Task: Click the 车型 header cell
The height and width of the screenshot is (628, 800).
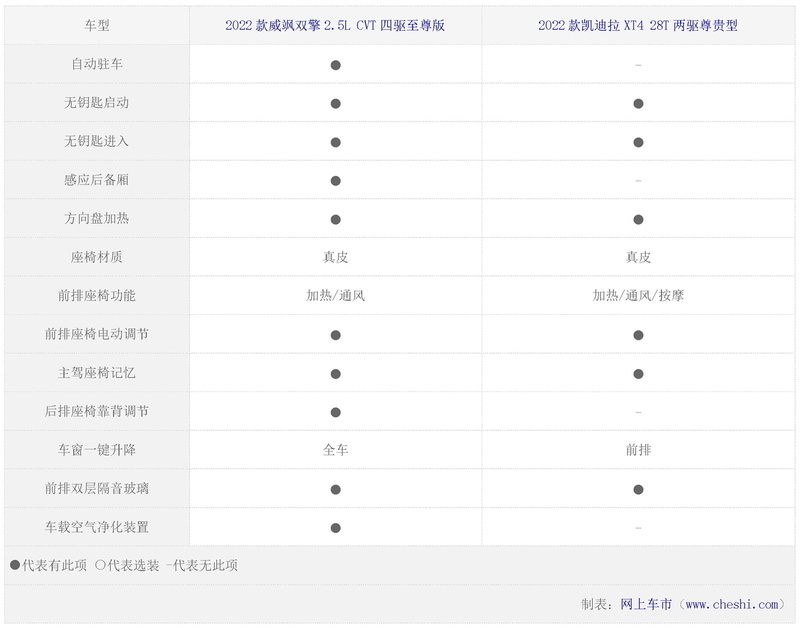Action: 97,26
